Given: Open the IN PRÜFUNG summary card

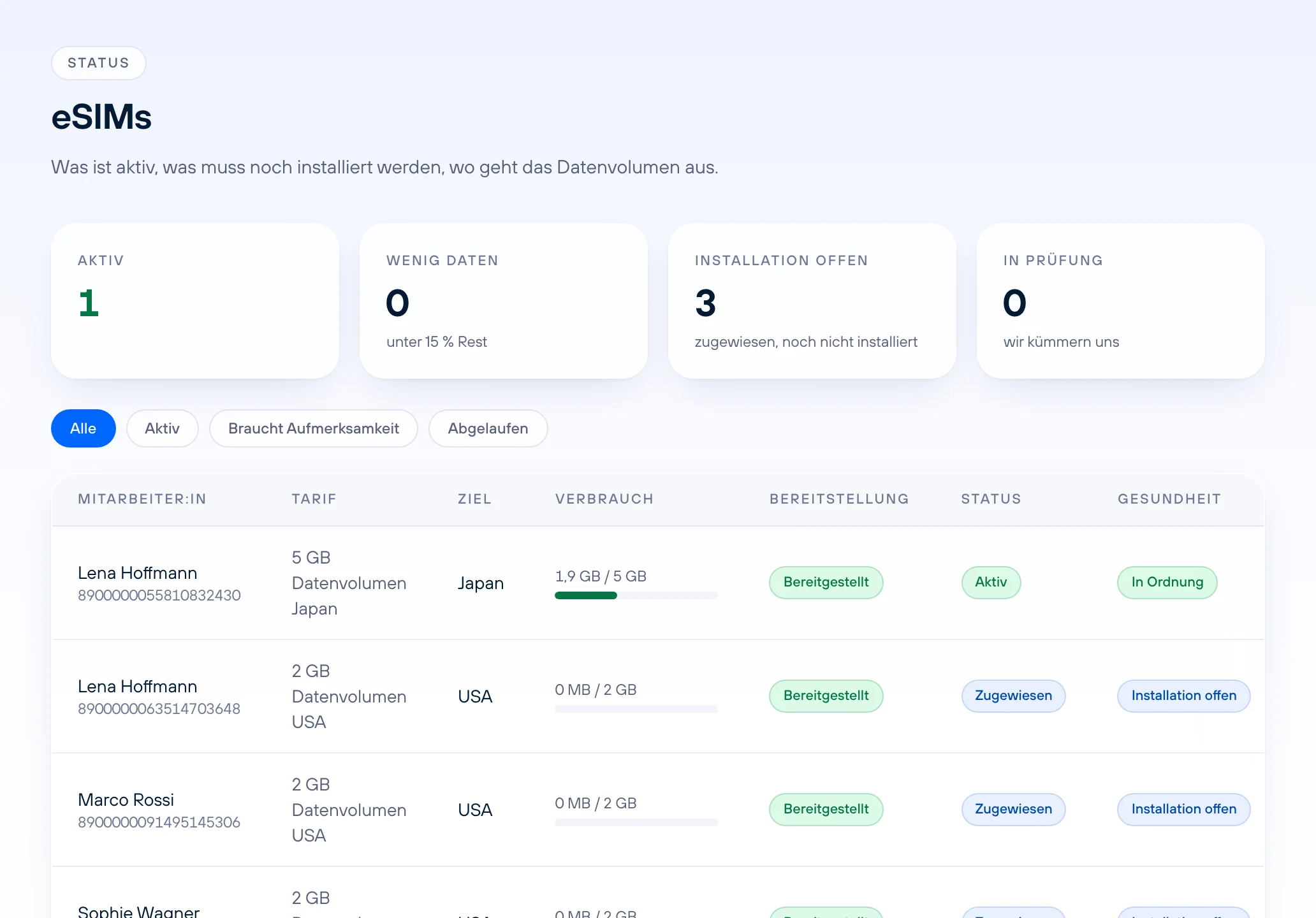Looking at the screenshot, I should [1121, 301].
